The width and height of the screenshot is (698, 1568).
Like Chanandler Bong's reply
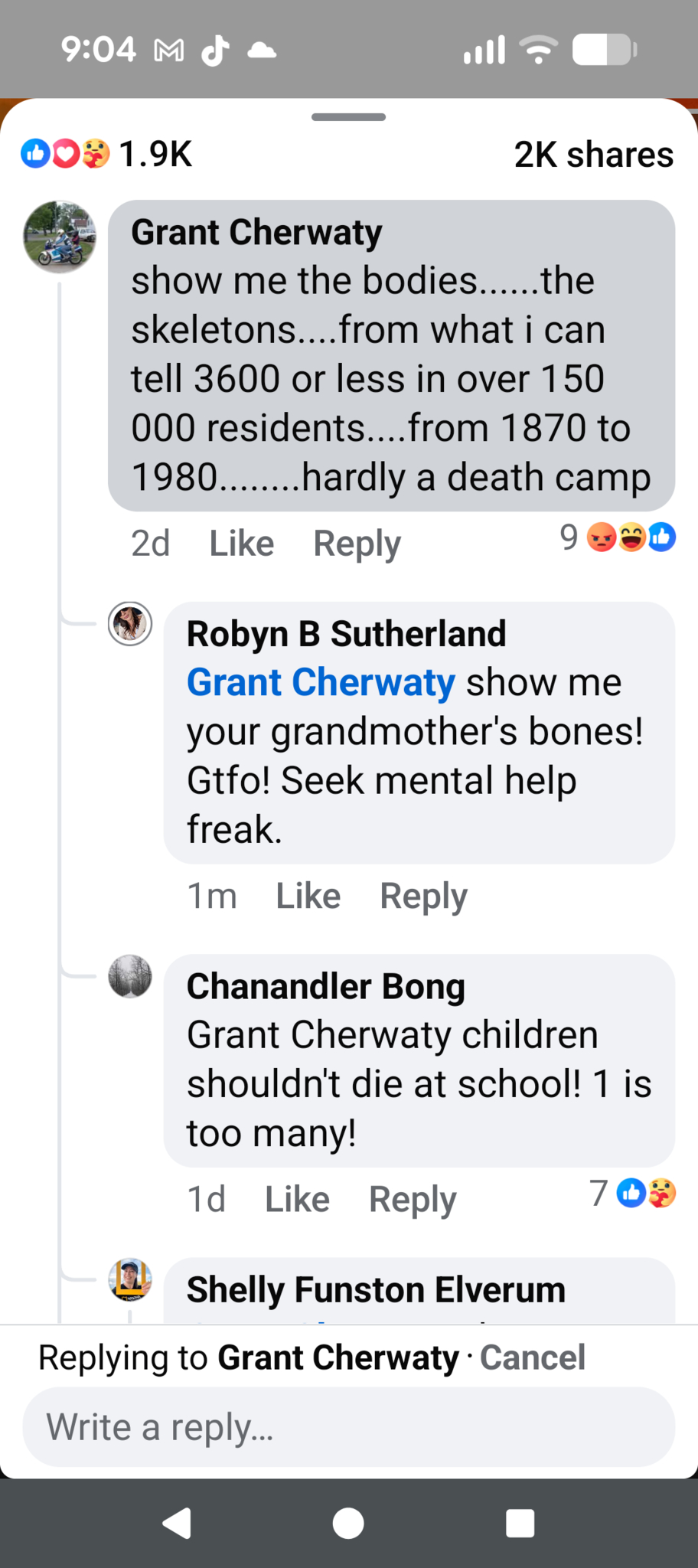pos(297,1199)
